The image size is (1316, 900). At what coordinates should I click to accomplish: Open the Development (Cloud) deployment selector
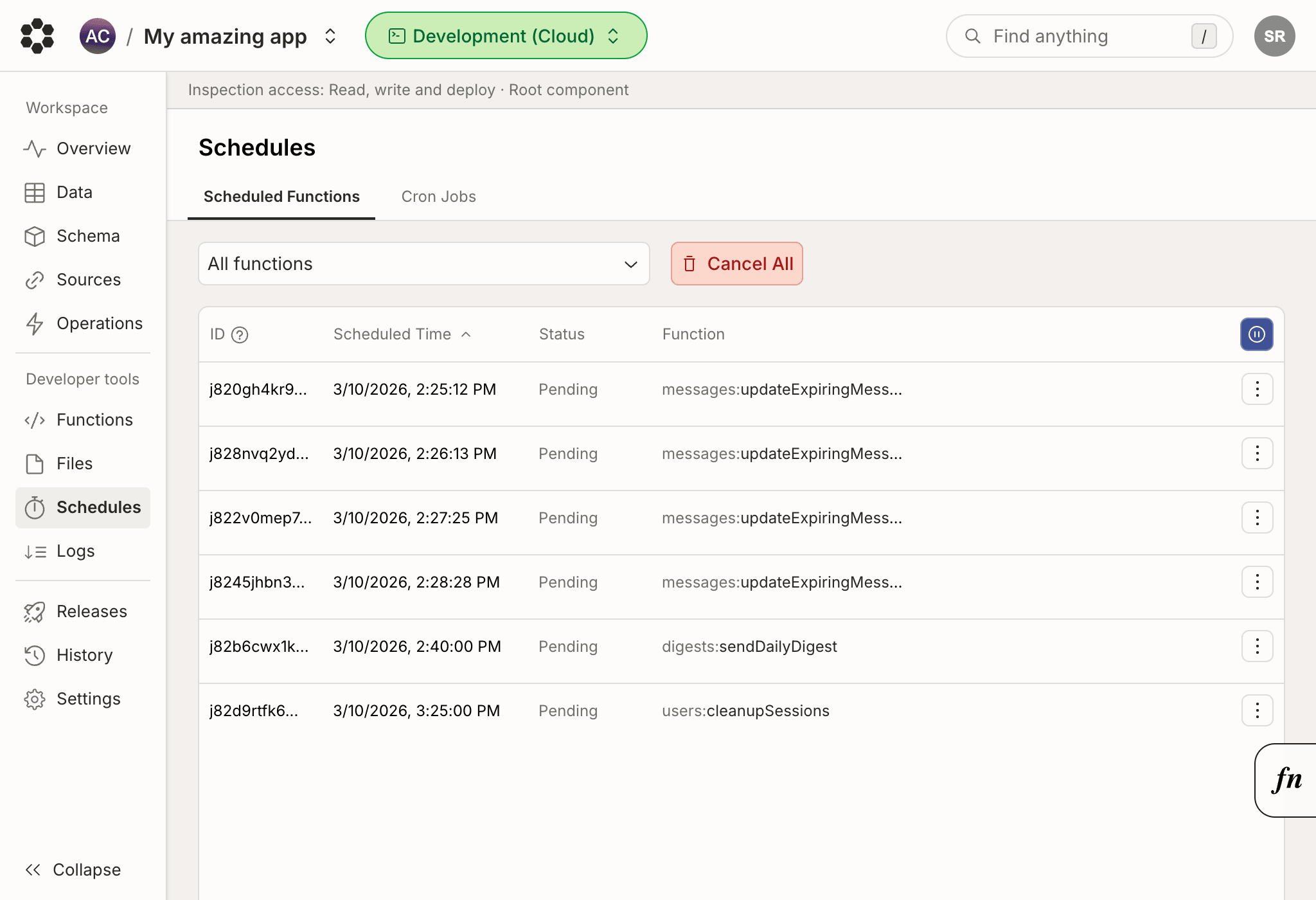click(506, 36)
